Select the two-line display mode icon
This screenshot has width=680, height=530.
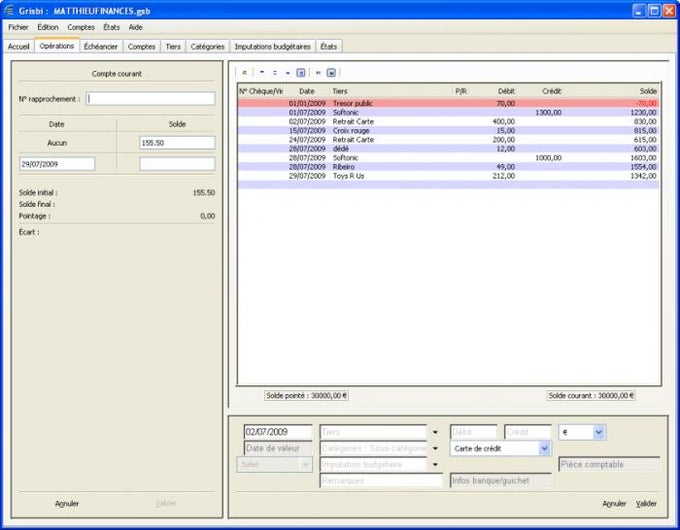click(274, 72)
